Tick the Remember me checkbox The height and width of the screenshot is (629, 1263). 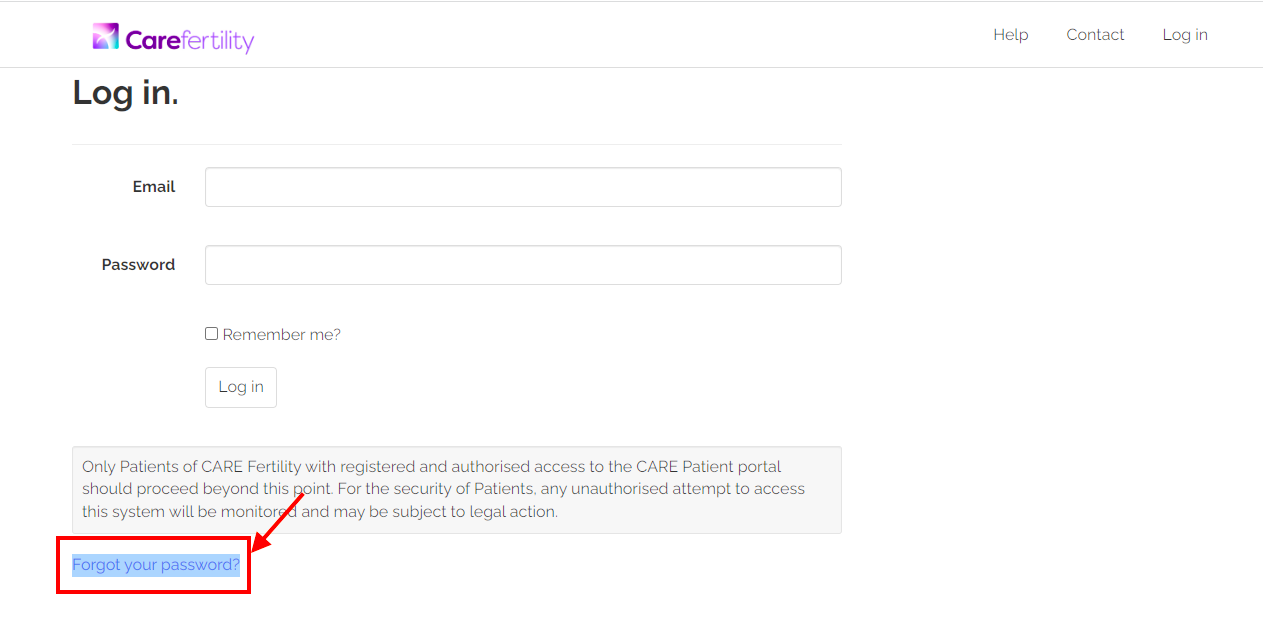(x=211, y=334)
